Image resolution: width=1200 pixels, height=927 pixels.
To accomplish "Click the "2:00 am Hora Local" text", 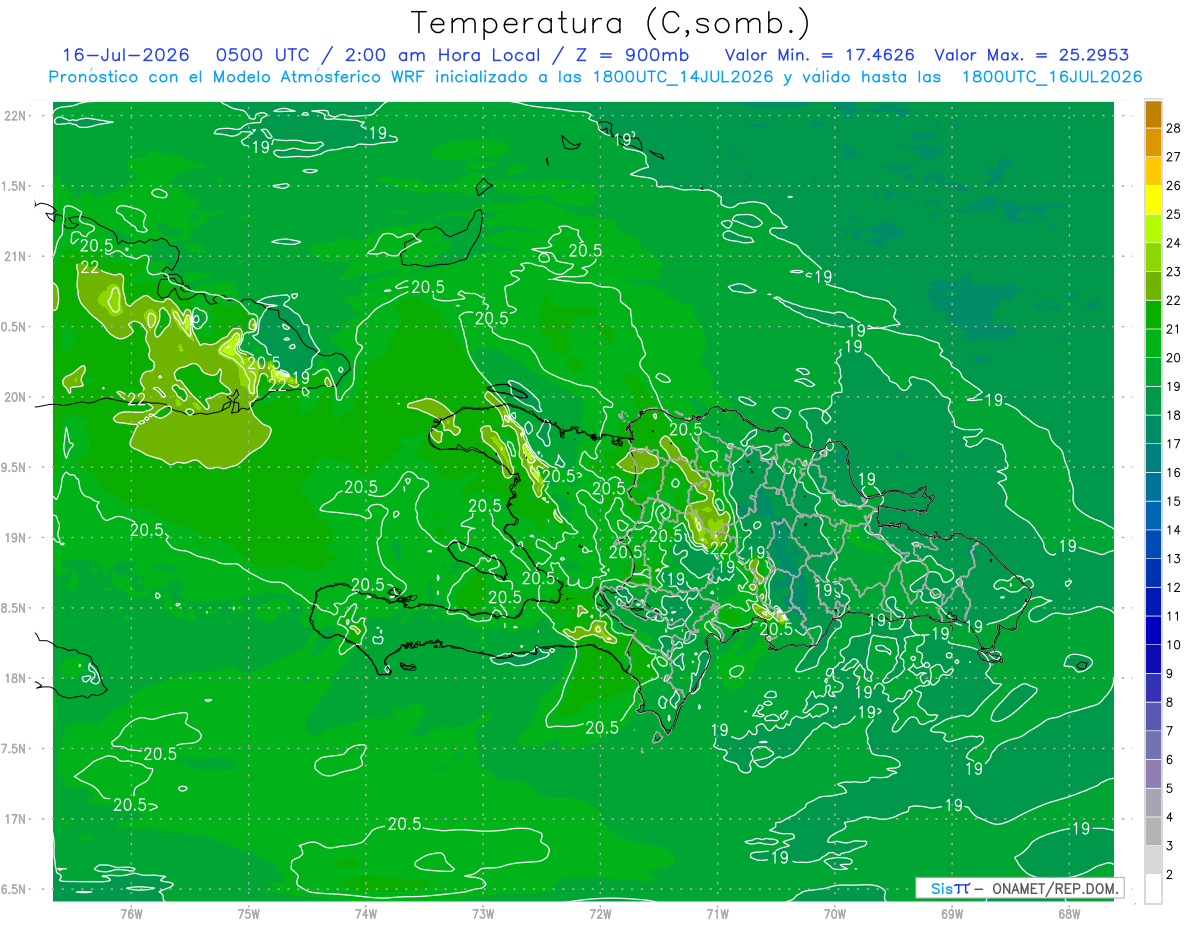I will (x=444, y=55).
